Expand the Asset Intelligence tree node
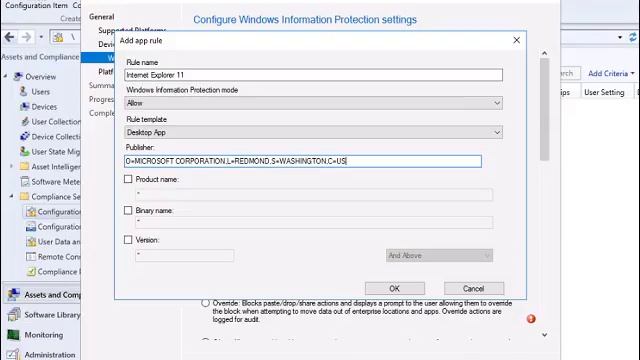640x360 pixels. point(11,166)
